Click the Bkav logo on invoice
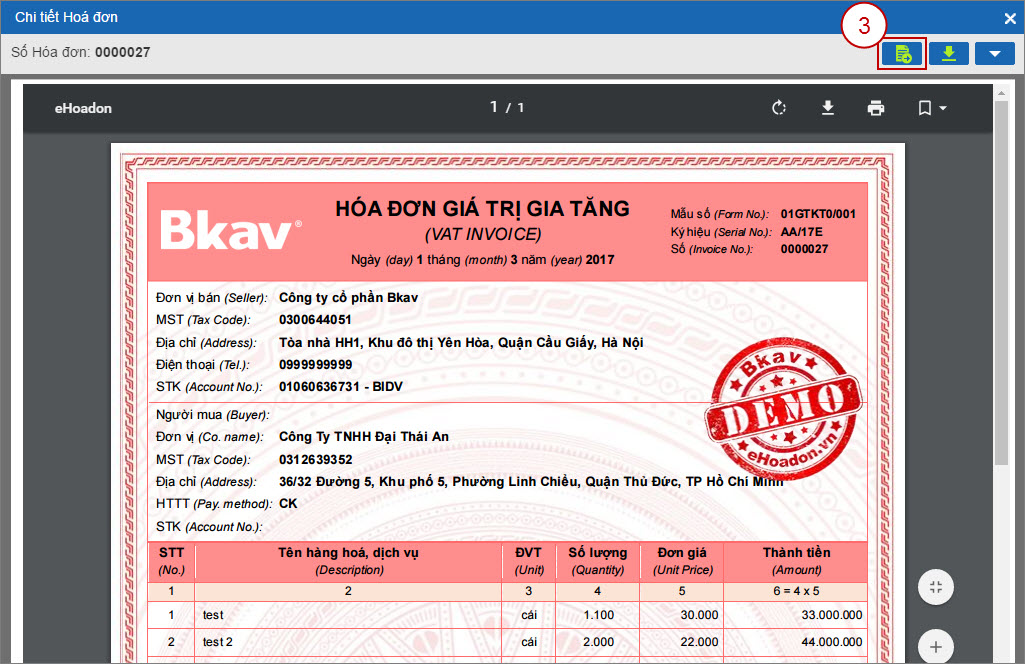The image size is (1025, 664). click(231, 229)
